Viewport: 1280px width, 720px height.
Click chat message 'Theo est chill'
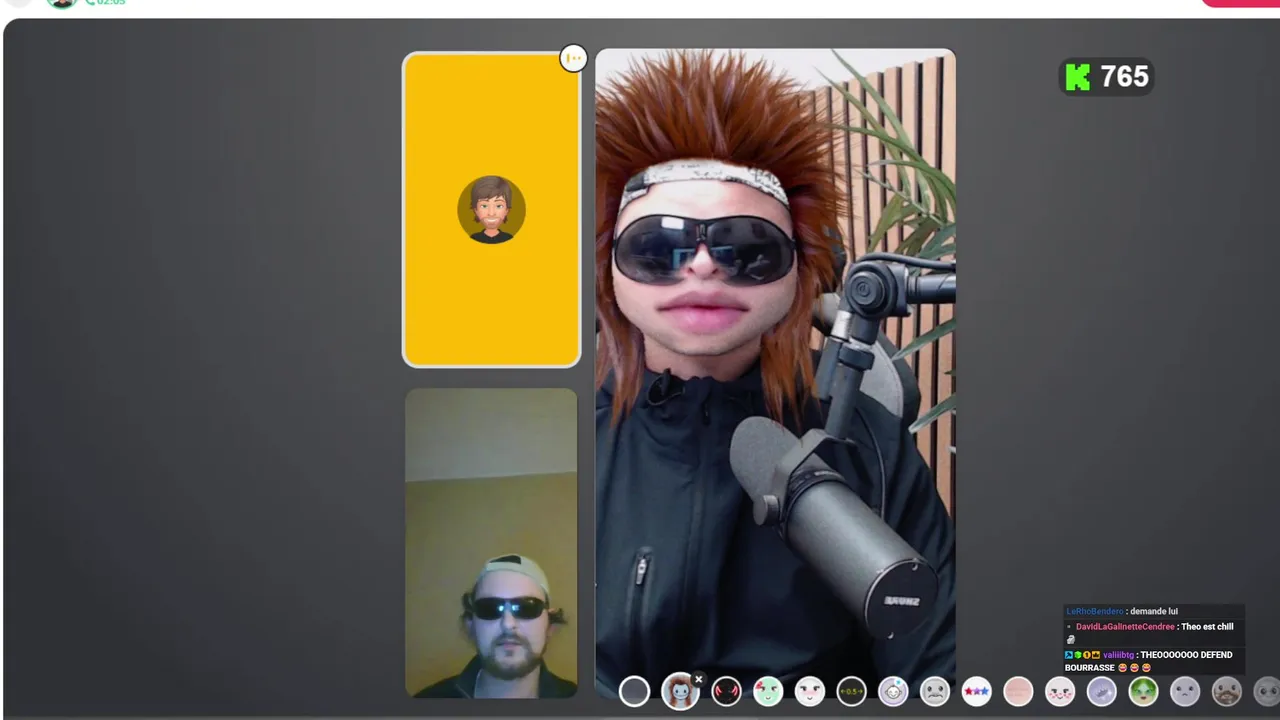pos(1207,627)
